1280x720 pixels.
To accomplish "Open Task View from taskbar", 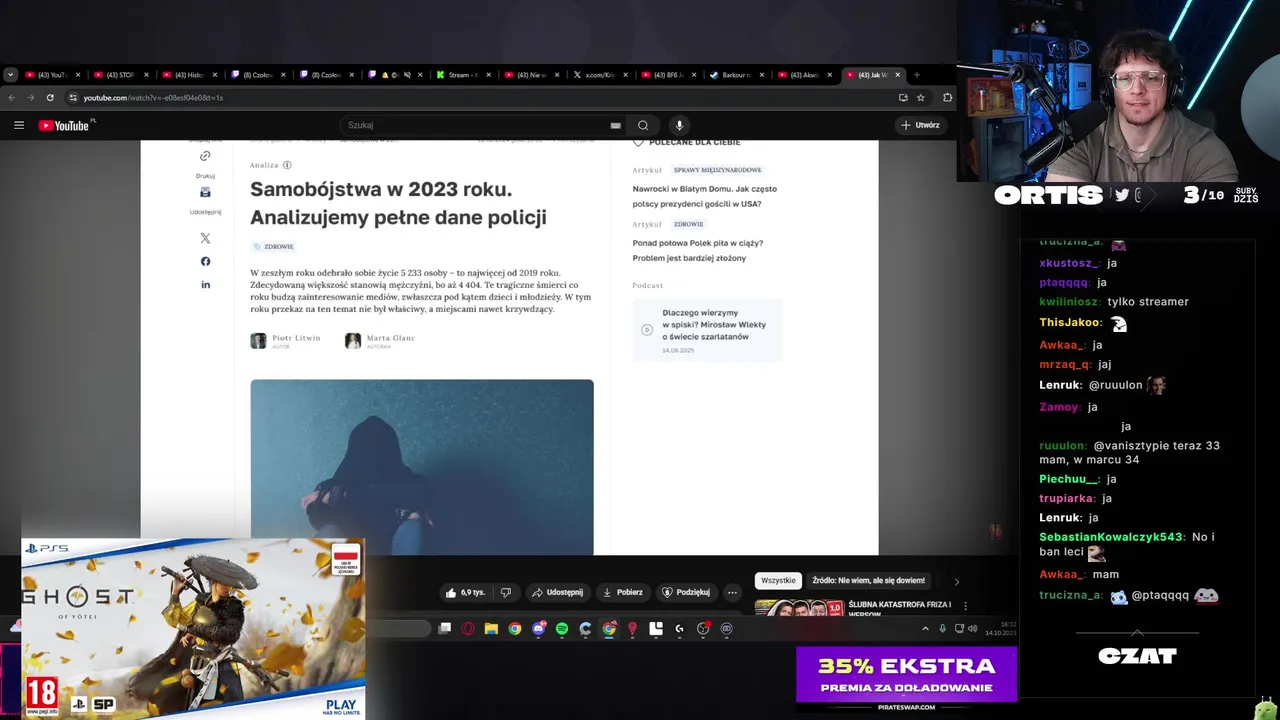I will 444,628.
